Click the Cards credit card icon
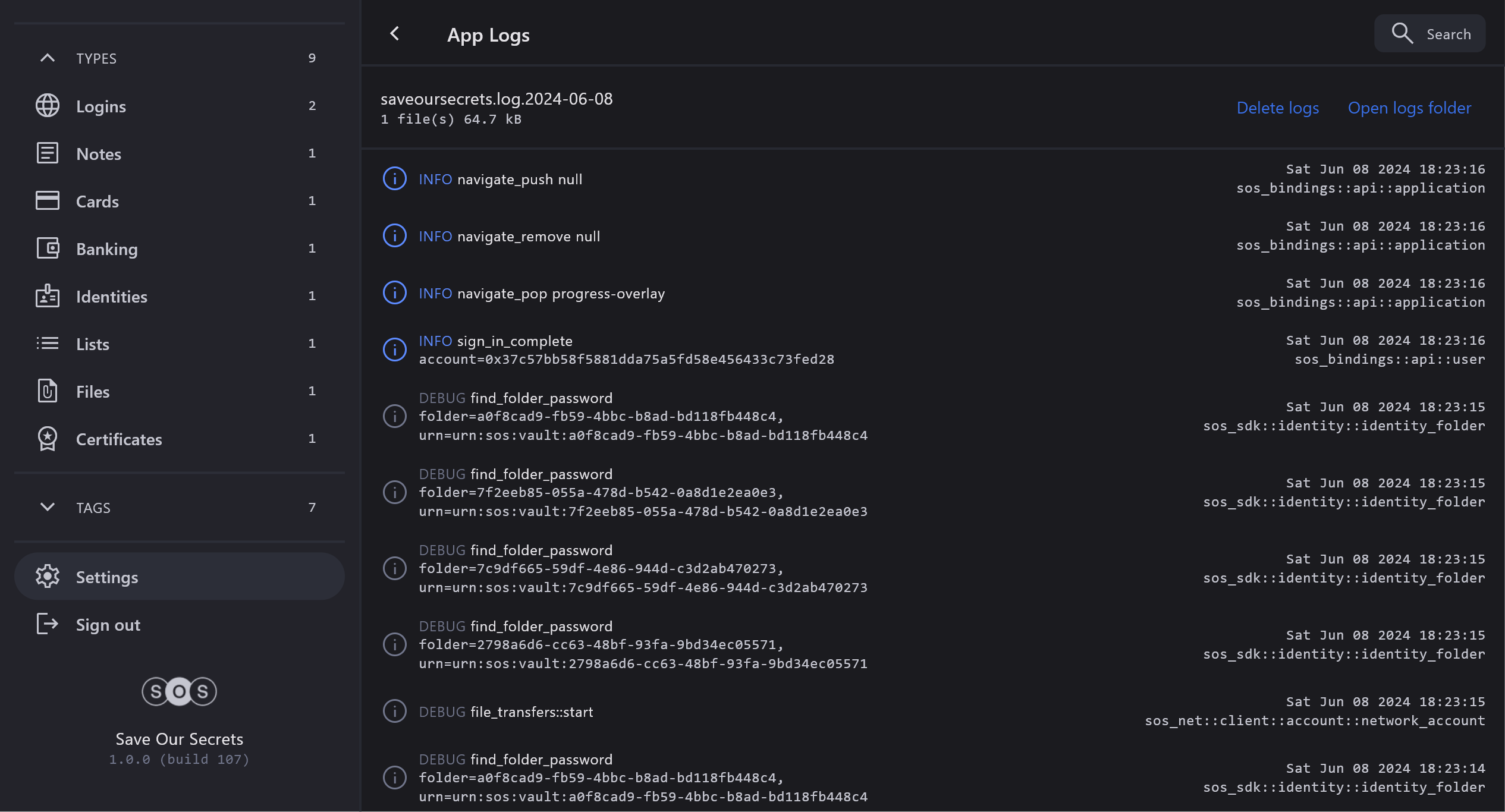 pos(48,201)
